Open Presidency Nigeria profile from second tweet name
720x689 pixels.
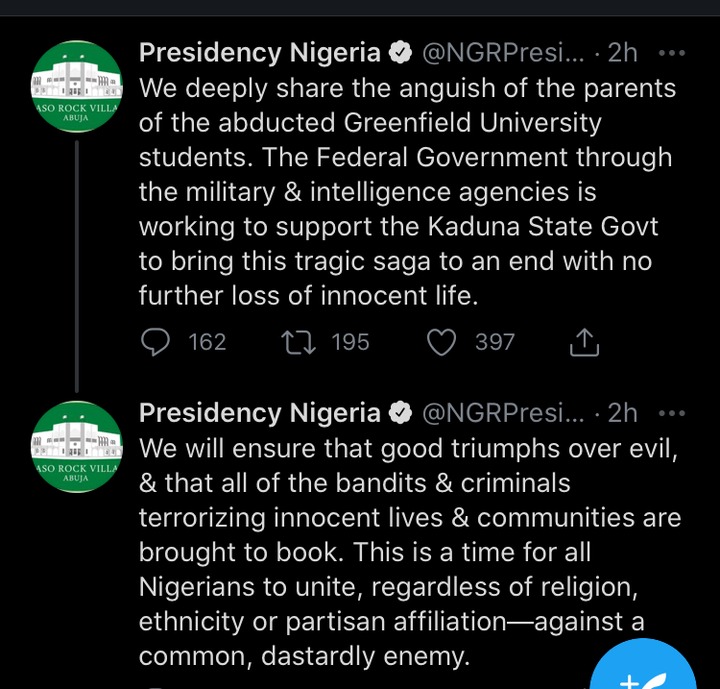[260, 413]
